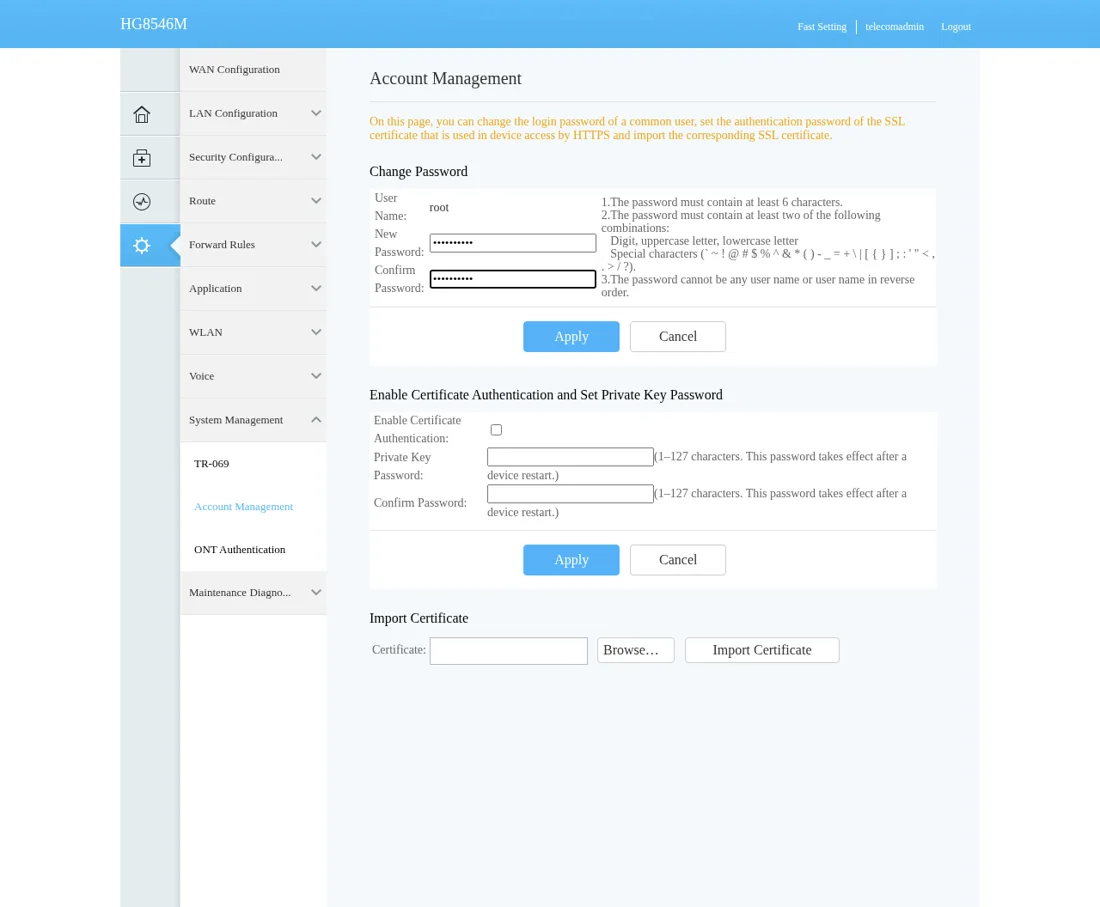Open the medical-kit diagnosis sidebar icon

(x=142, y=158)
